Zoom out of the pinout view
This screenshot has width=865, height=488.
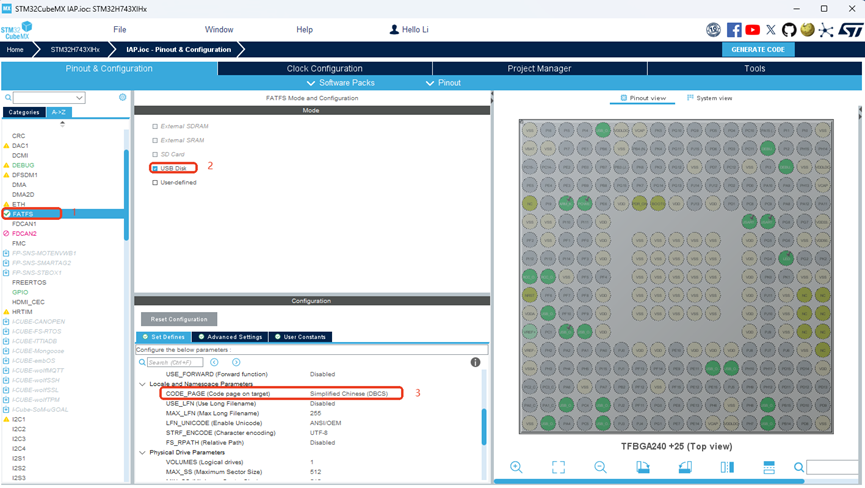point(600,467)
